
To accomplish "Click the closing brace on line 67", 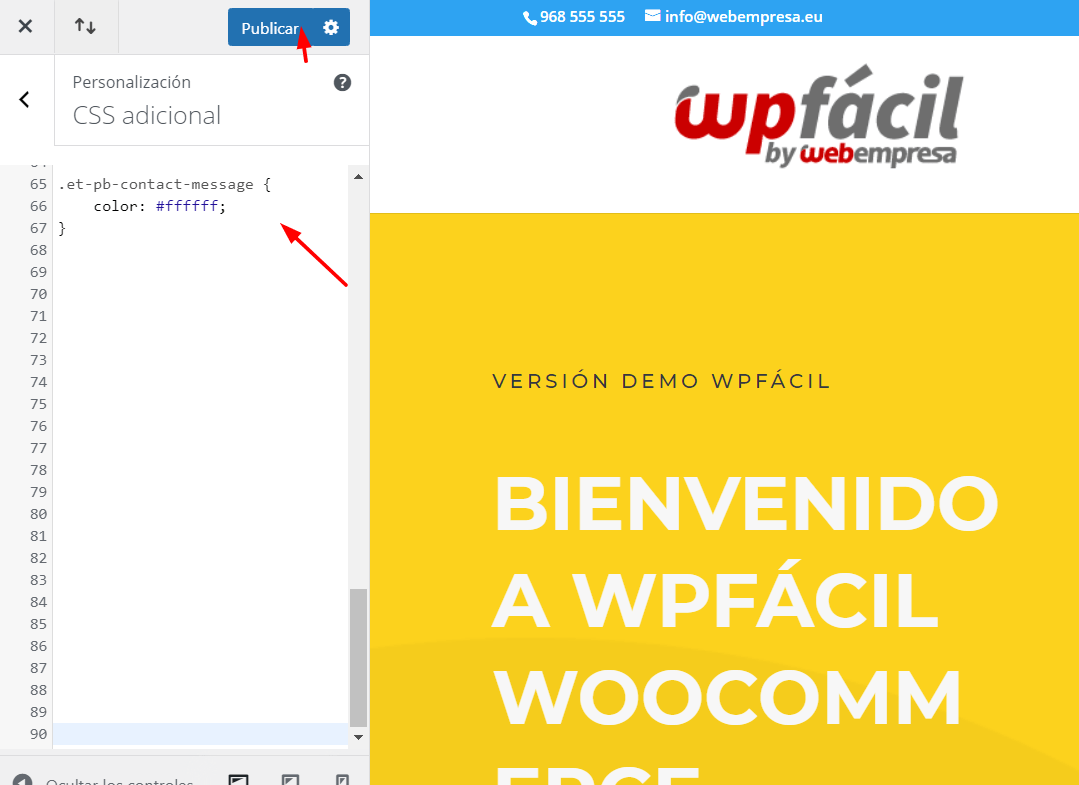I will click(62, 228).
